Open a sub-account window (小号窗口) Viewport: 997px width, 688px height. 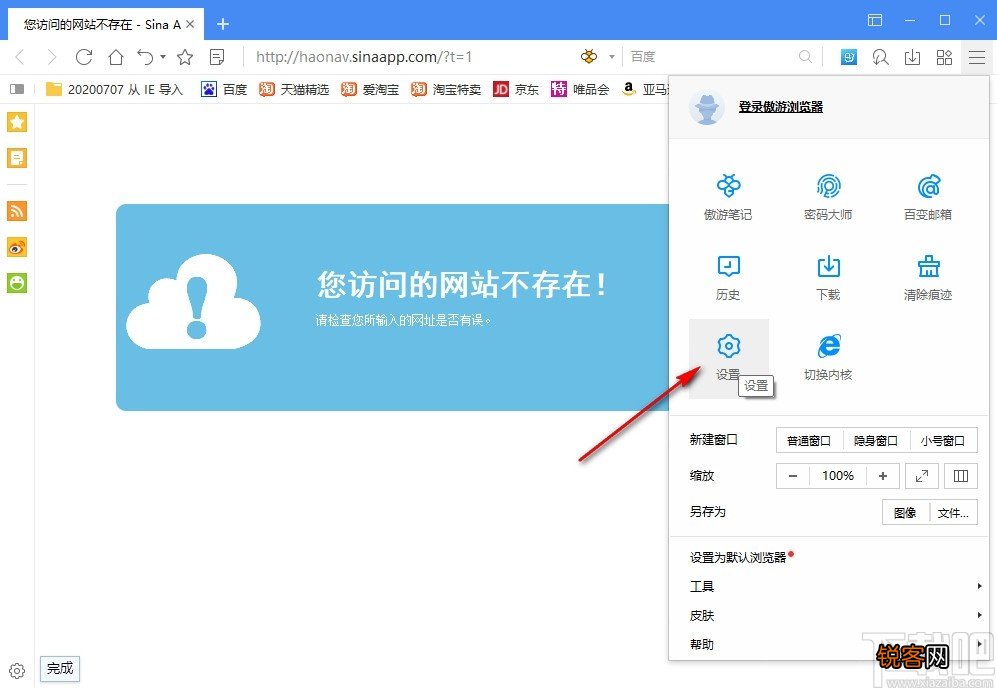tap(943, 440)
